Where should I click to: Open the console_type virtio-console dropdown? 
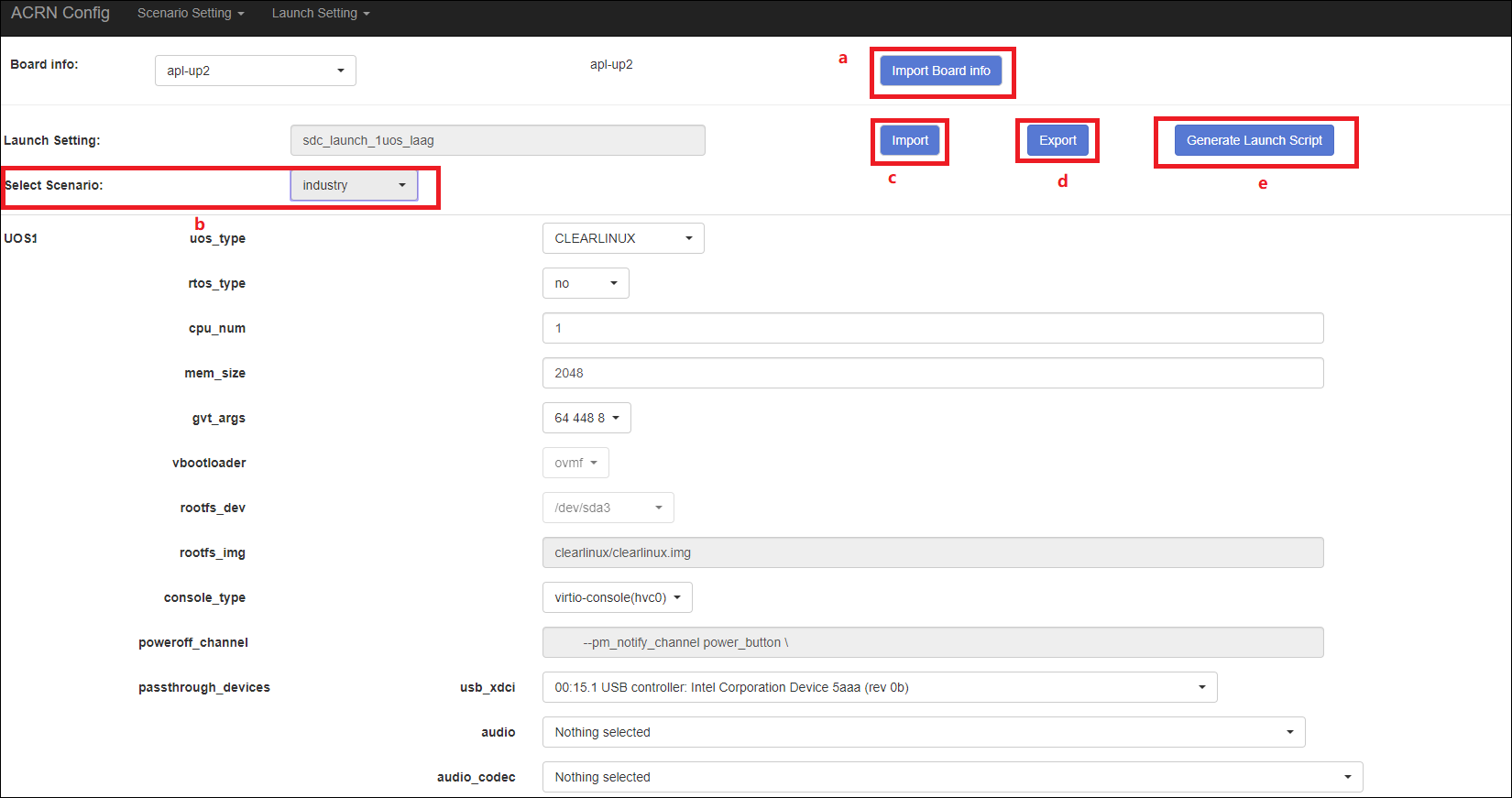click(x=617, y=597)
